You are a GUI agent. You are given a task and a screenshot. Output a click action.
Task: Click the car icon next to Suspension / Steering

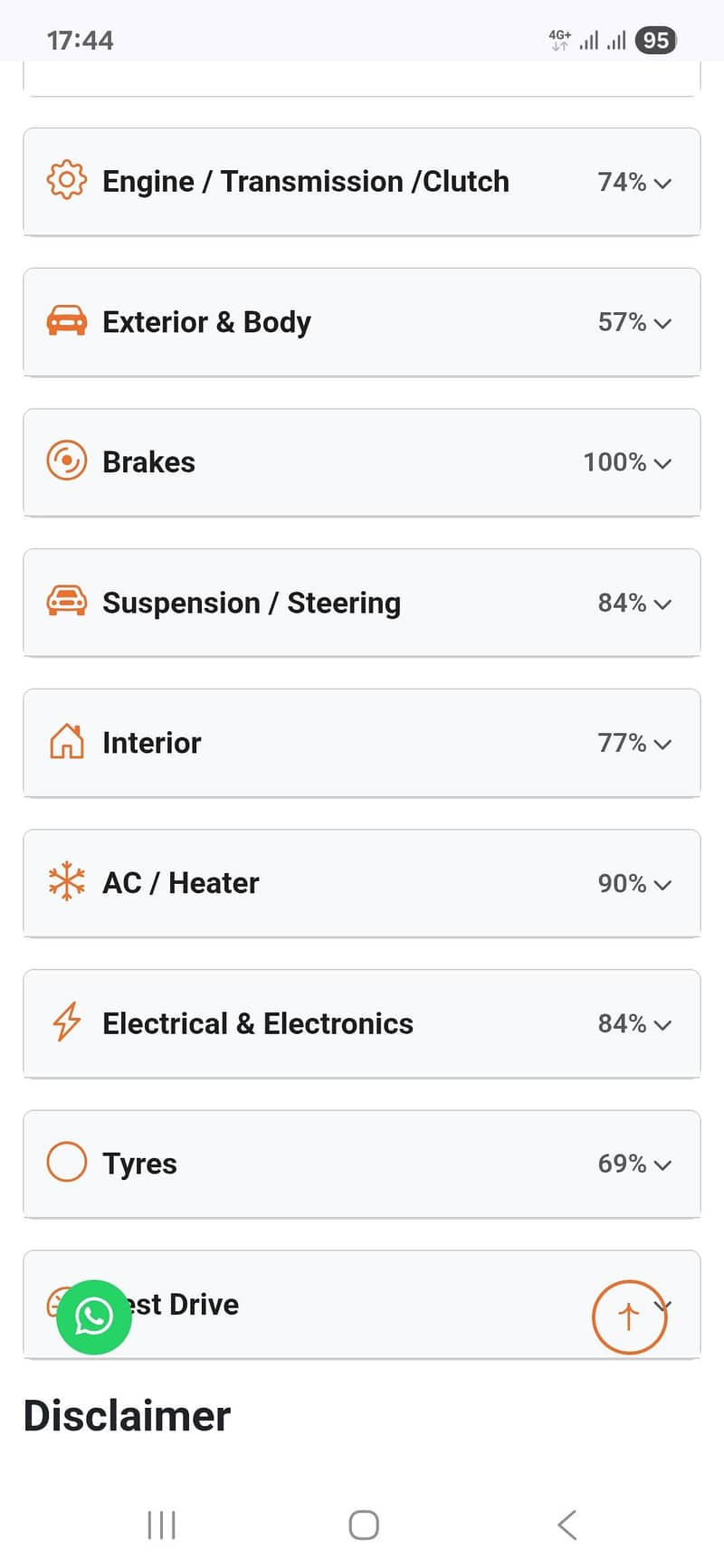(66, 602)
